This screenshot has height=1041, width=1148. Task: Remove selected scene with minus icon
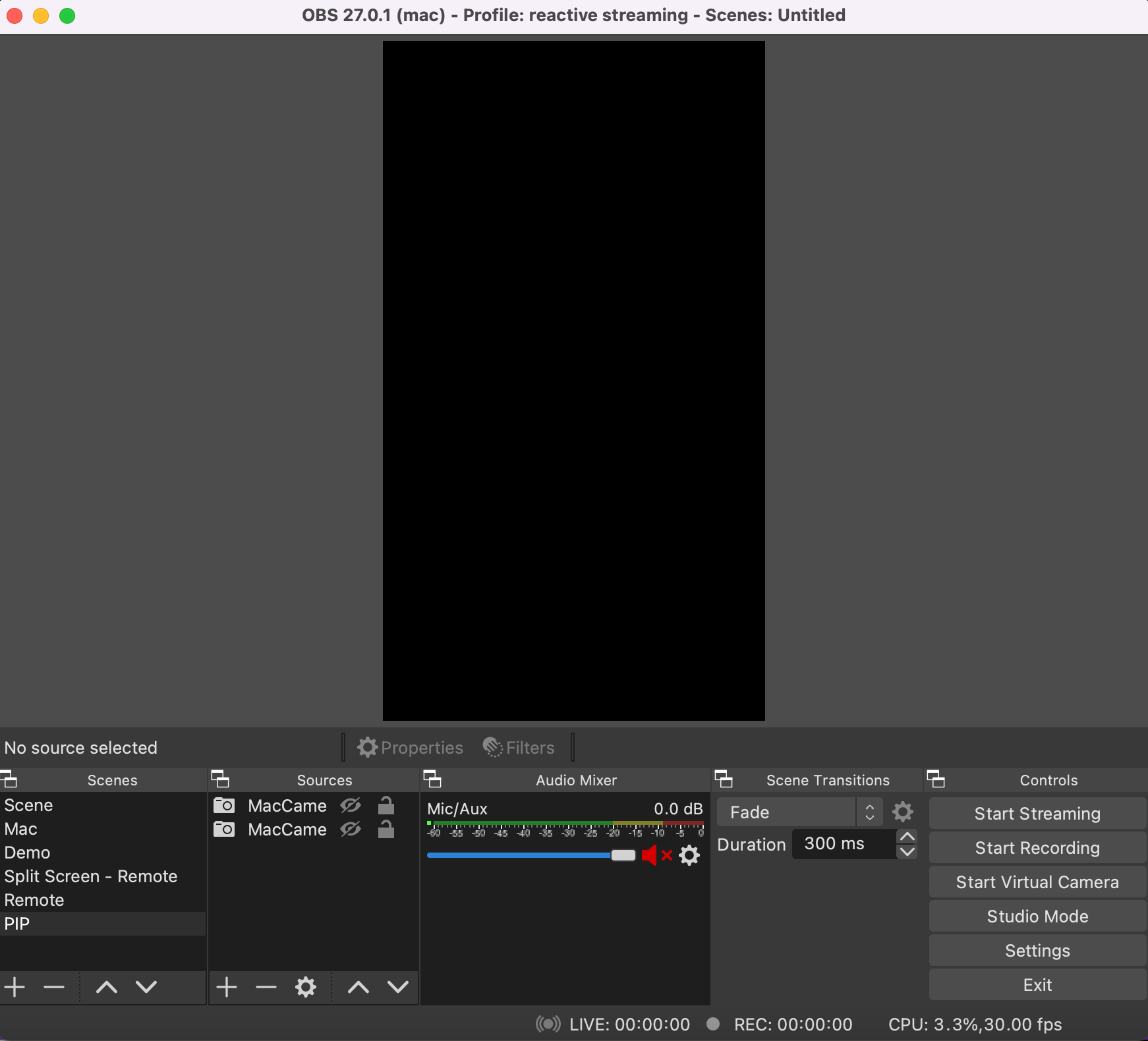click(54, 987)
